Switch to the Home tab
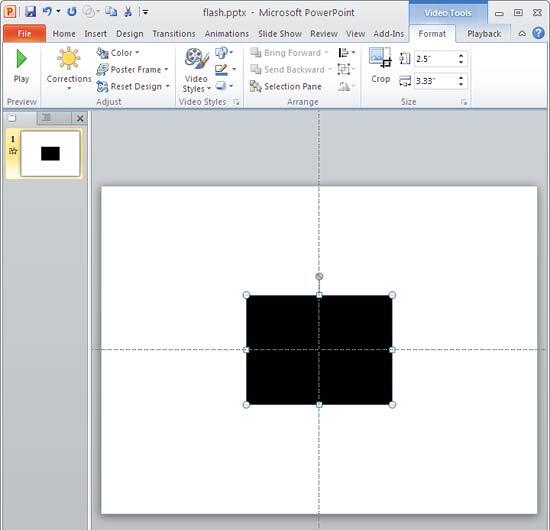 pyautogui.click(x=64, y=34)
